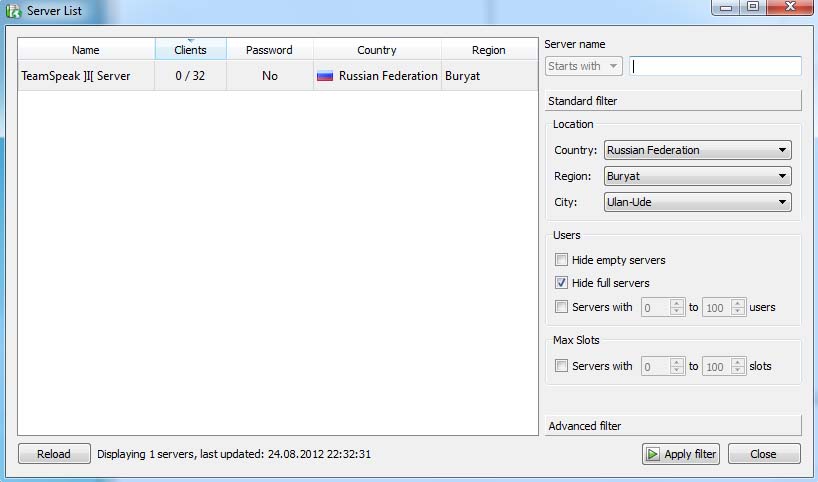
Task: Click the Russian Federation country cell
Action: pyautogui.click(x=377, y=76)
